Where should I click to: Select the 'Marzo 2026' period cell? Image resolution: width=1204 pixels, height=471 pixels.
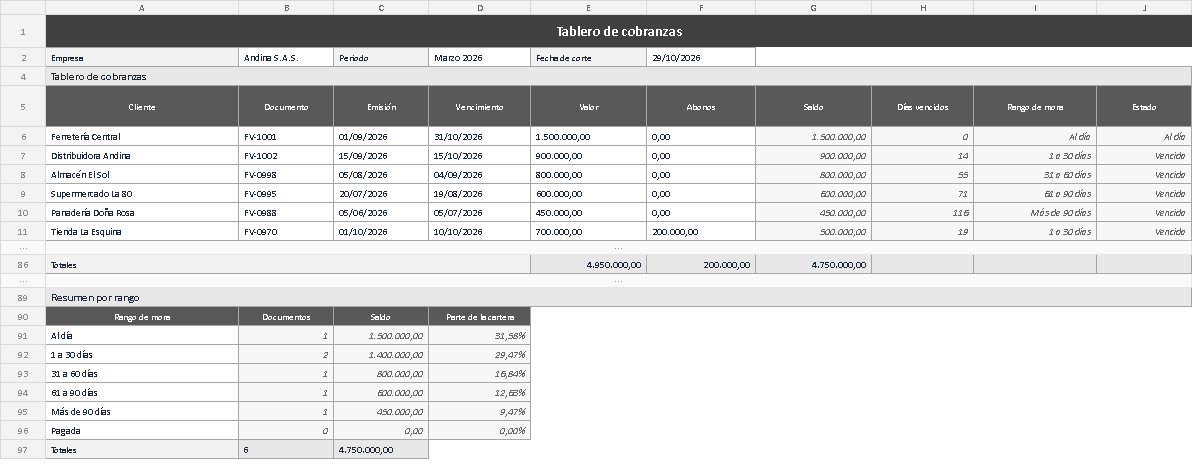(480, 58)
